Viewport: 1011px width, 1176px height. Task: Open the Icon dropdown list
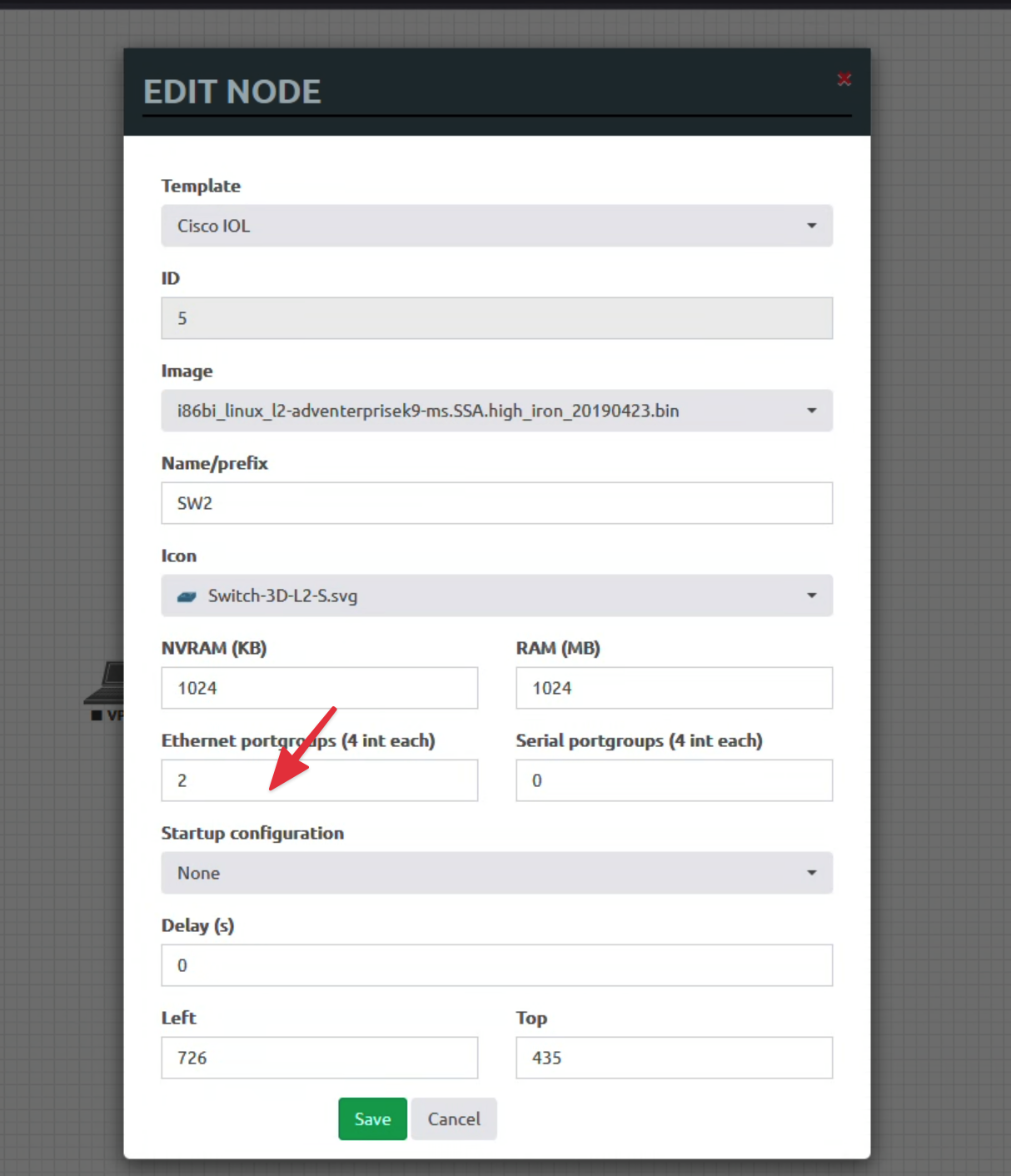pos(496,595)
